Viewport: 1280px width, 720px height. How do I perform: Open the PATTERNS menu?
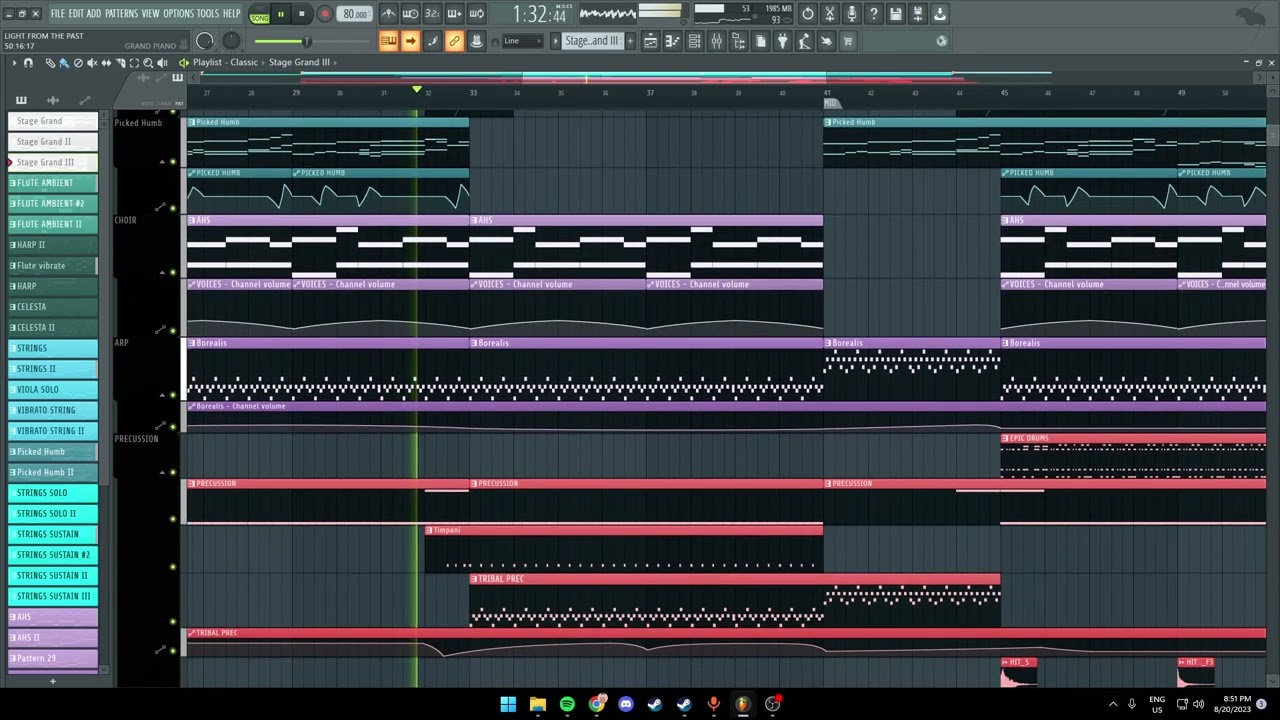click(x=122, y=14)
